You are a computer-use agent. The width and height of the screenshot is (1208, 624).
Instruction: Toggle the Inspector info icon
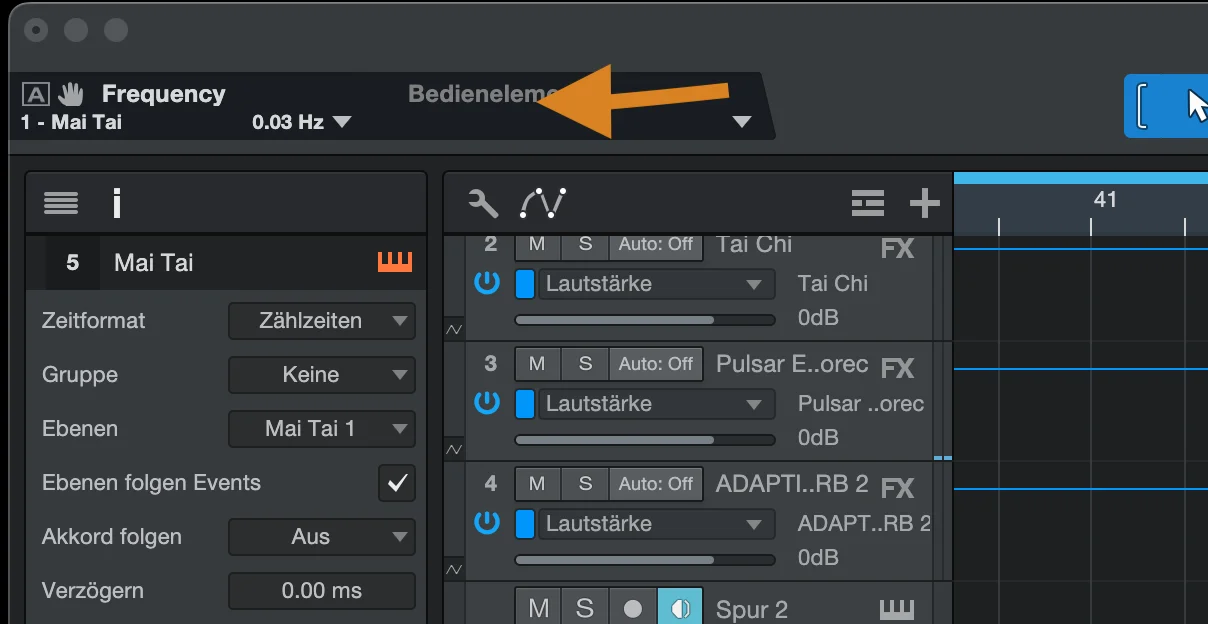click(117, 204)
